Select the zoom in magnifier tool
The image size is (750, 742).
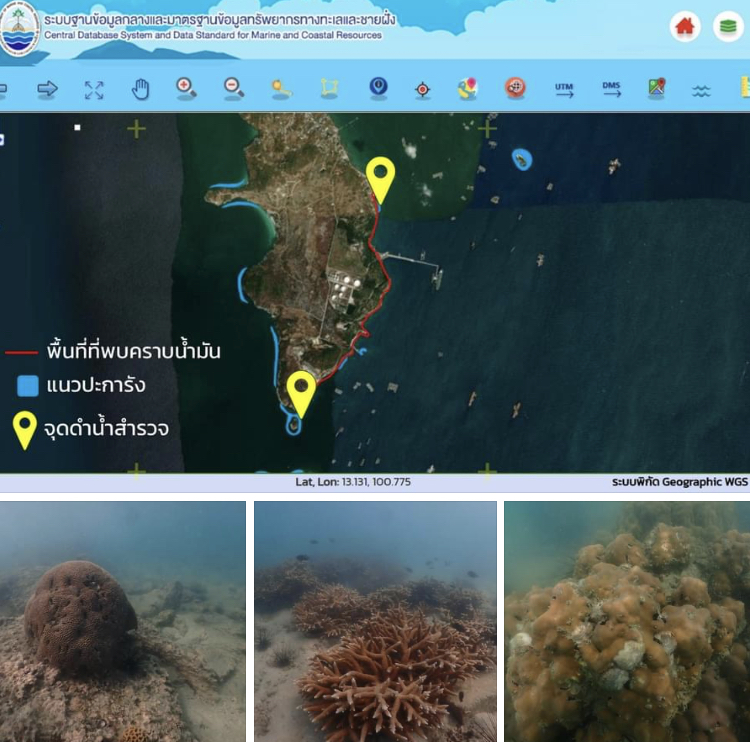point(186,89)
